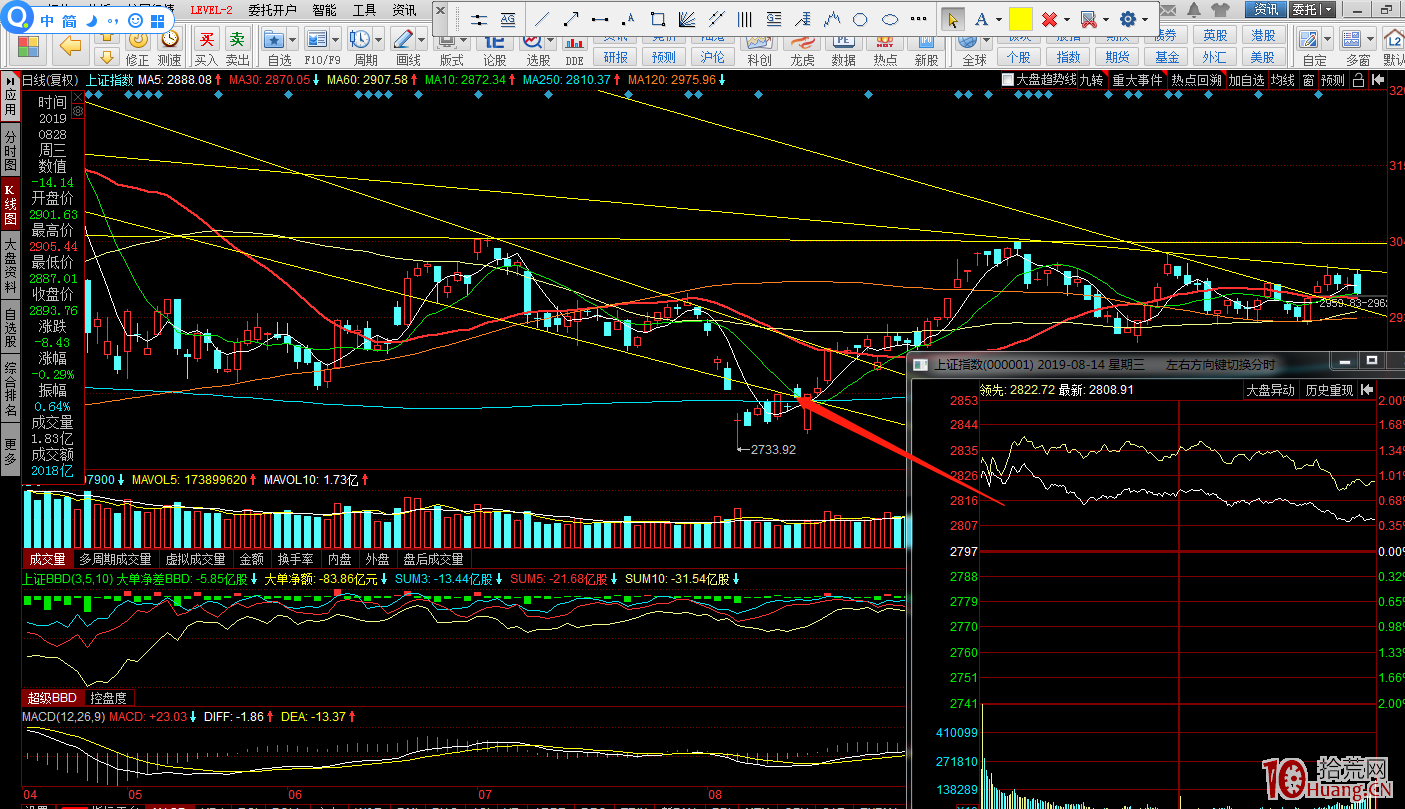Click the 卖出 (sell) icon

(237, 40)
